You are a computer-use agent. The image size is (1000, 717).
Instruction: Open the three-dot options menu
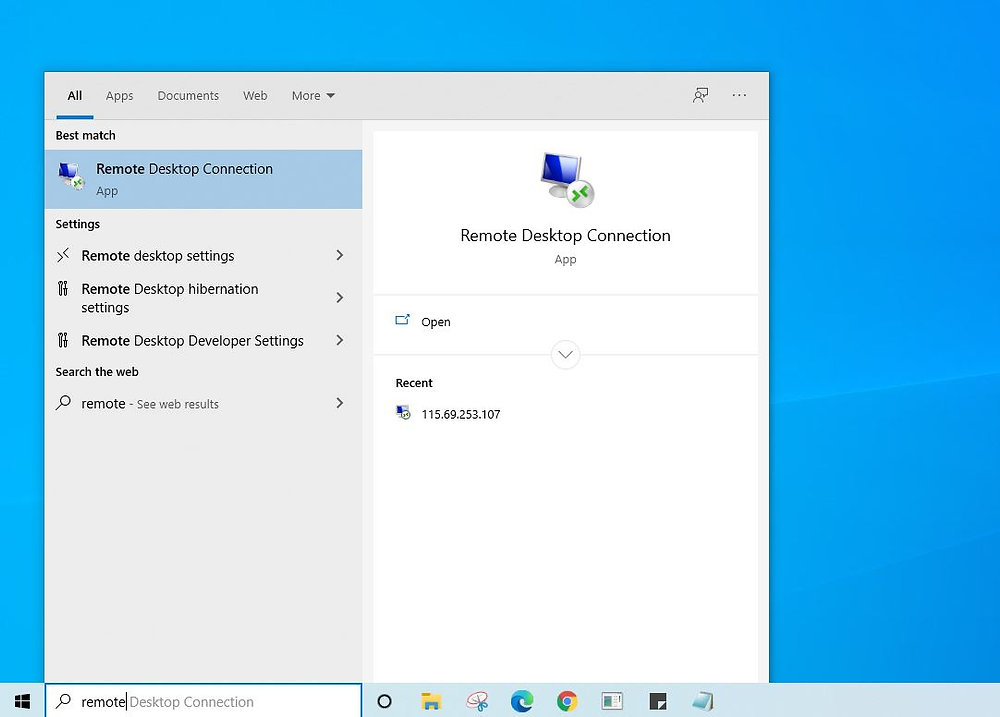click(739, 95)
